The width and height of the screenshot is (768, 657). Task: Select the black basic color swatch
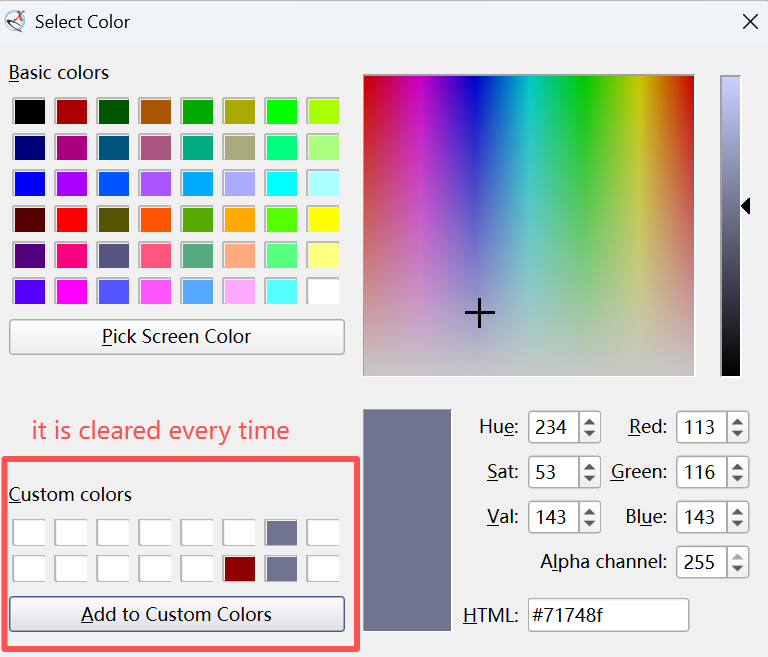point(29,111)
